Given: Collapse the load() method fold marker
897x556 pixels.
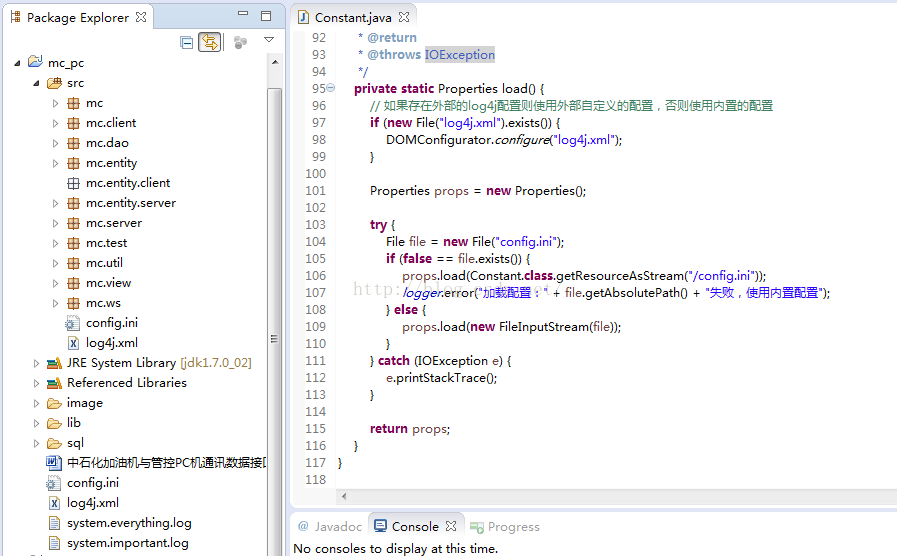Looking at the screenshot, I should pos(331,88).
